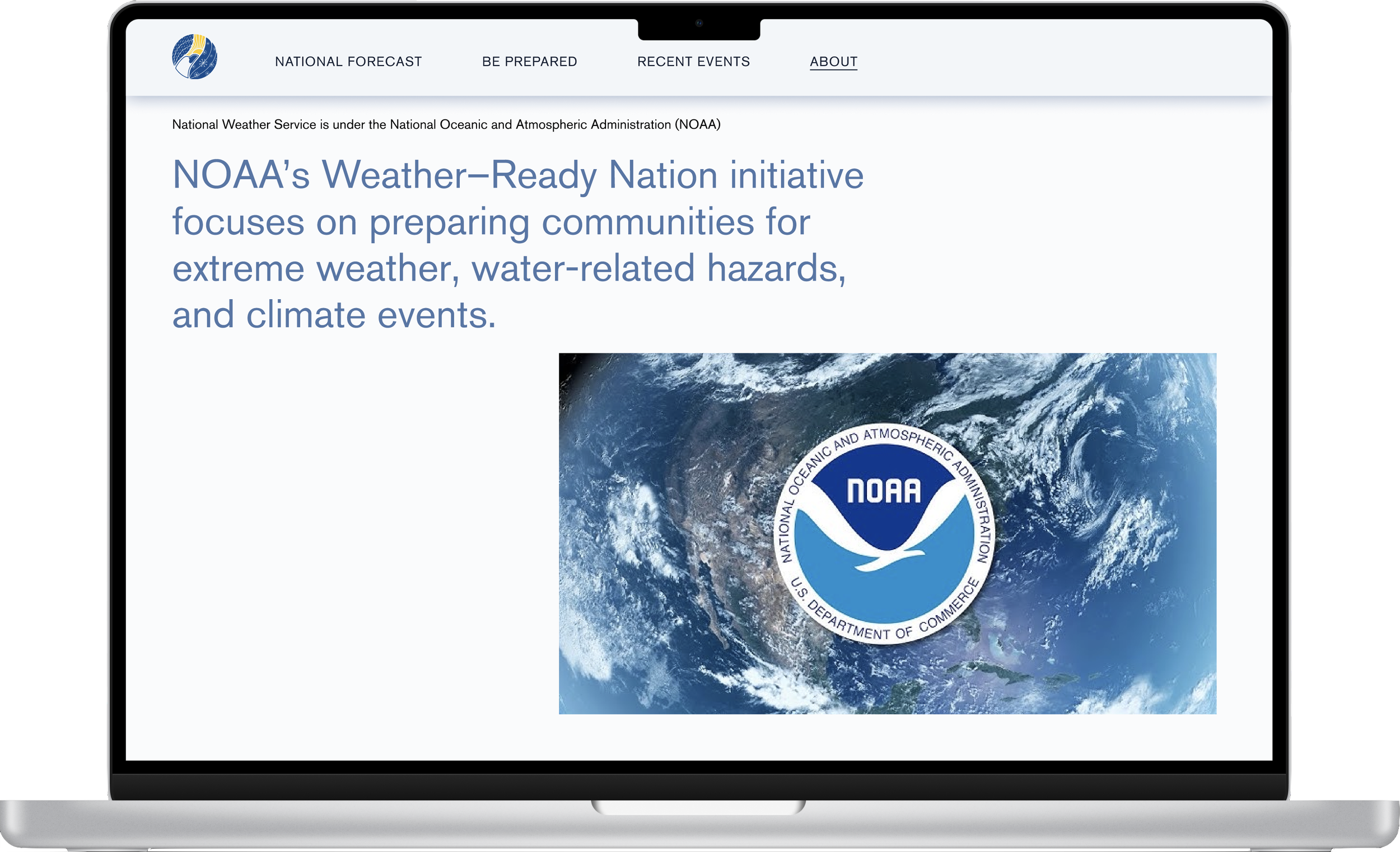Image resolution: width=1400 pixels, height=852 pixels.
Task: Click '(NOAA)' at end of subtitle
Action: tap(697, 124)
